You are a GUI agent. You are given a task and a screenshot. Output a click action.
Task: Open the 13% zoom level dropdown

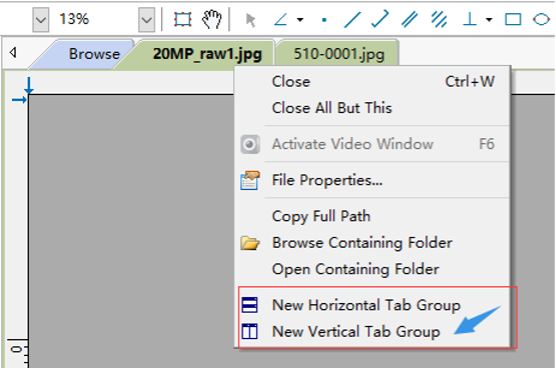(x=146, y=19)
